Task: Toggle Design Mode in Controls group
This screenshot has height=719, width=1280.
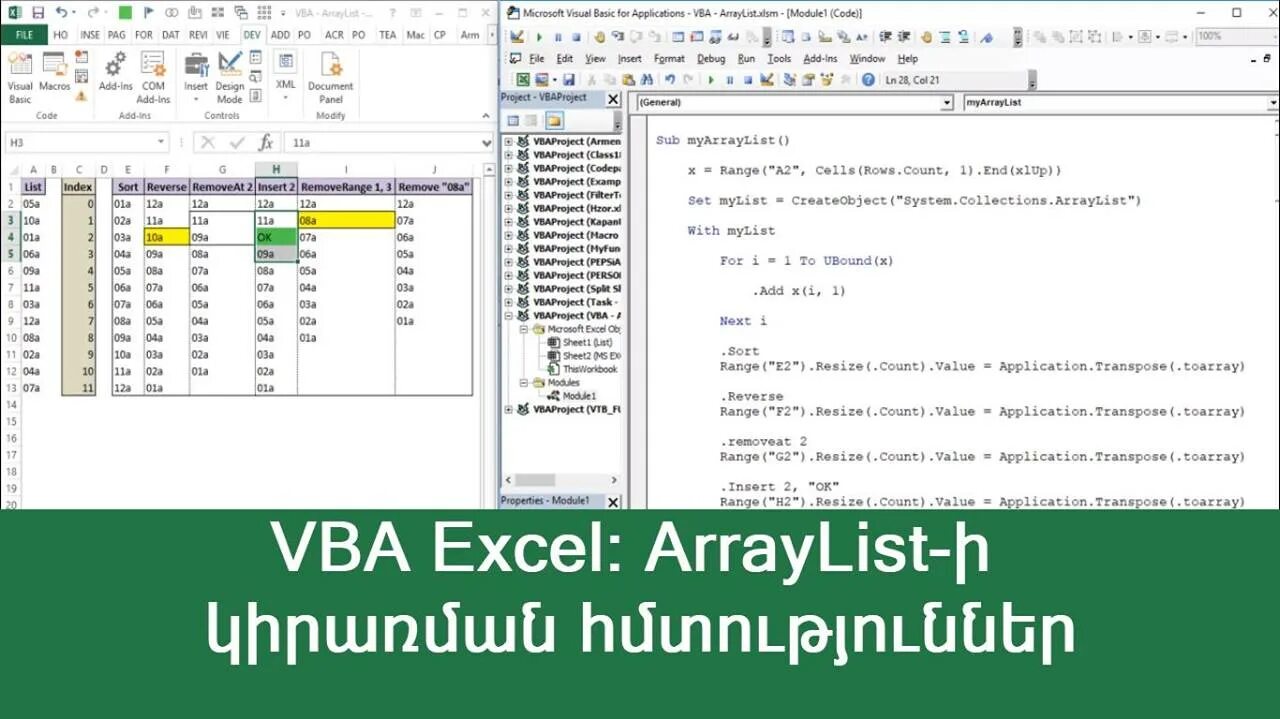Action: tap(229, 78)
